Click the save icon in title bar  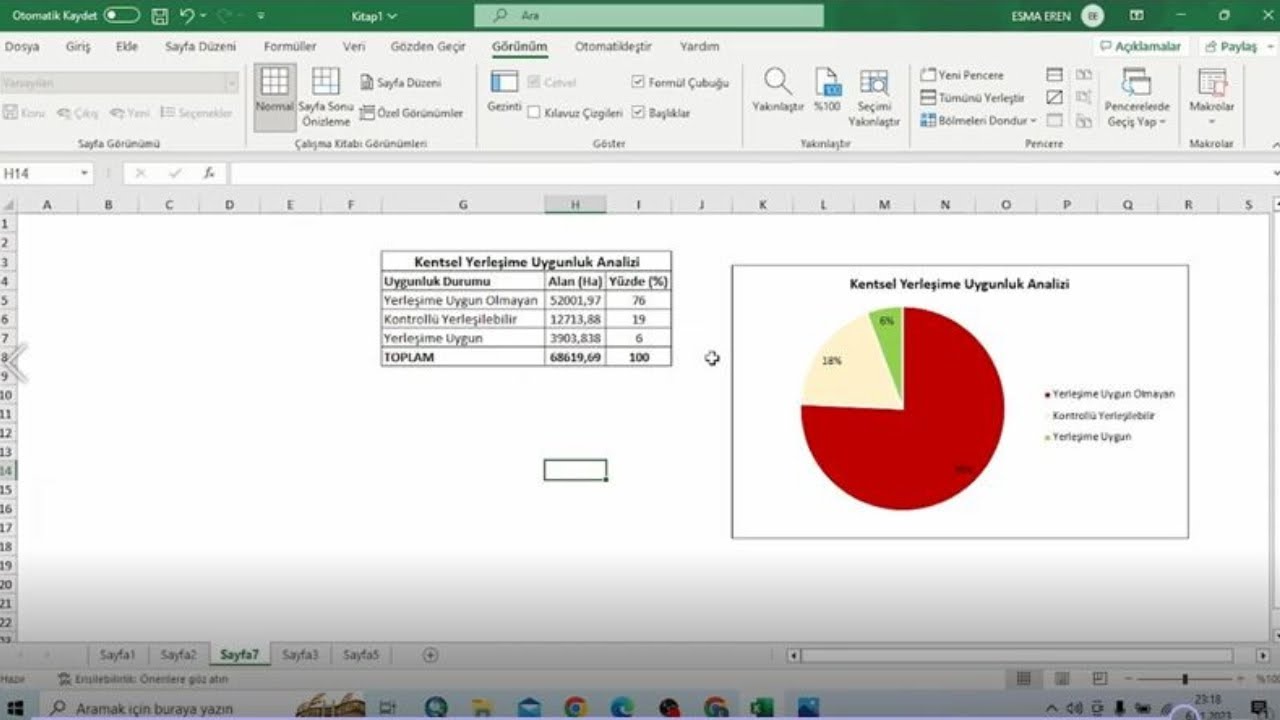[x=160, y=16]
